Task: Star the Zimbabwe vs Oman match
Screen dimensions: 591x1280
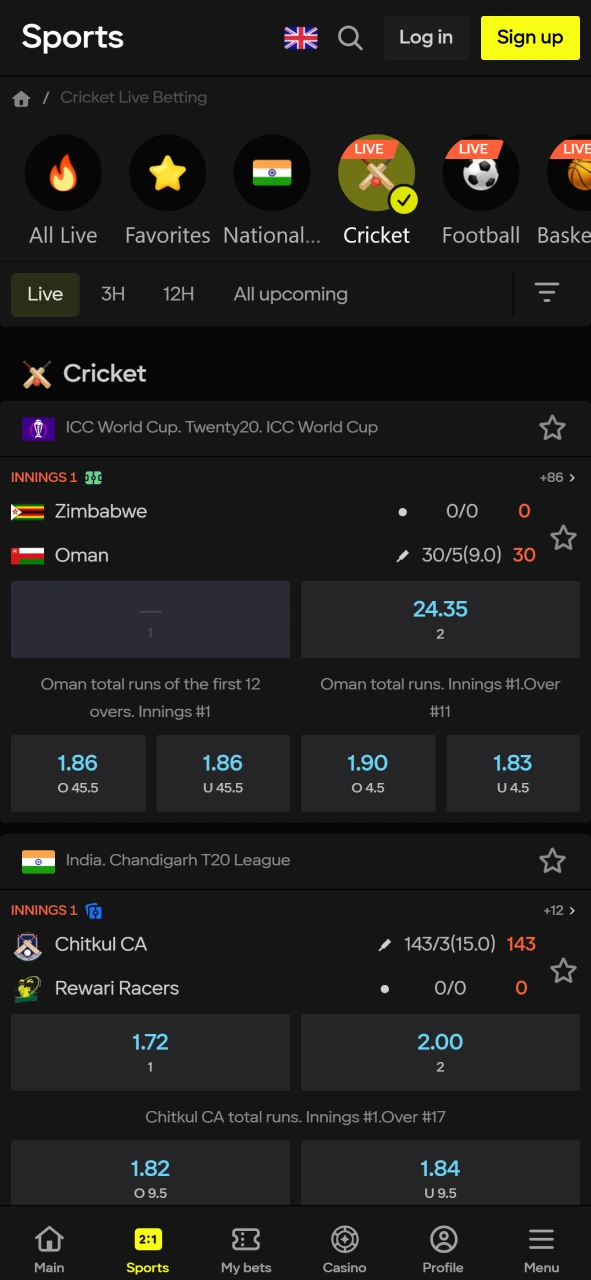Action: coord(563,537)
